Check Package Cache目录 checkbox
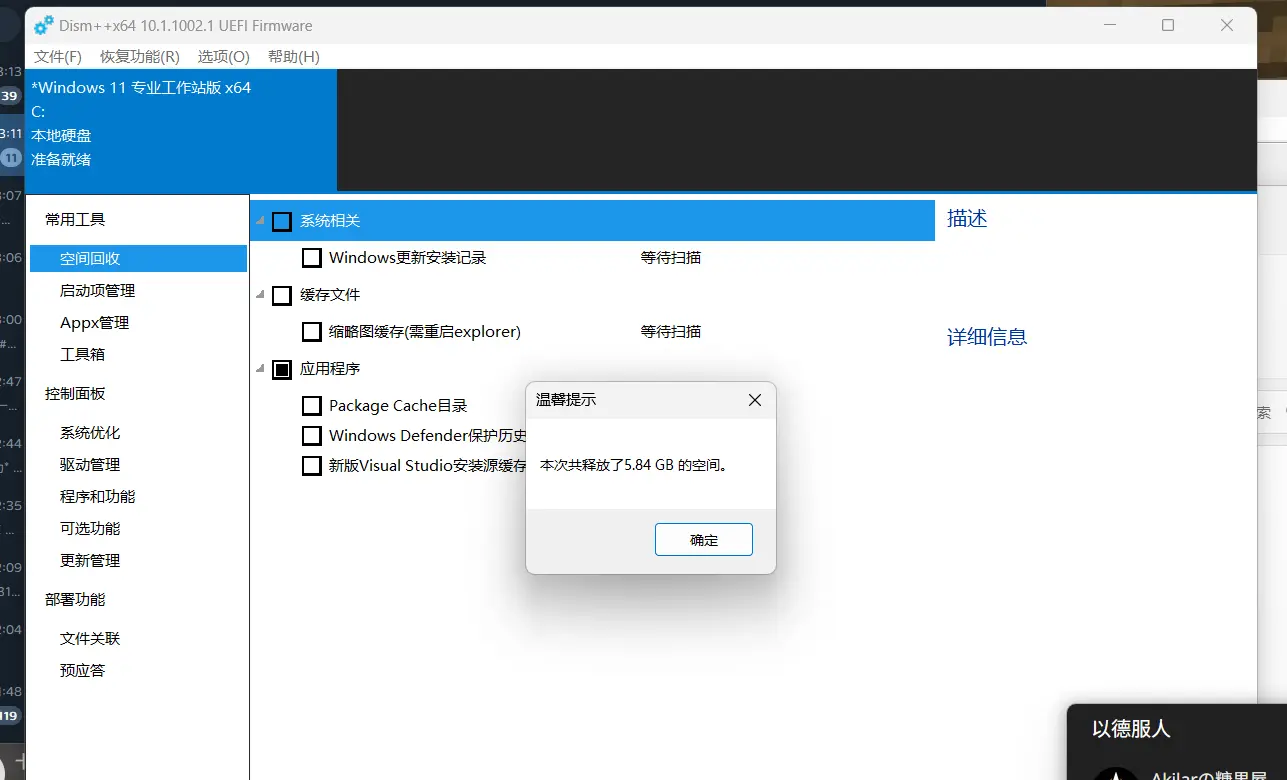The image size is (1287, 780). [311, 406]
